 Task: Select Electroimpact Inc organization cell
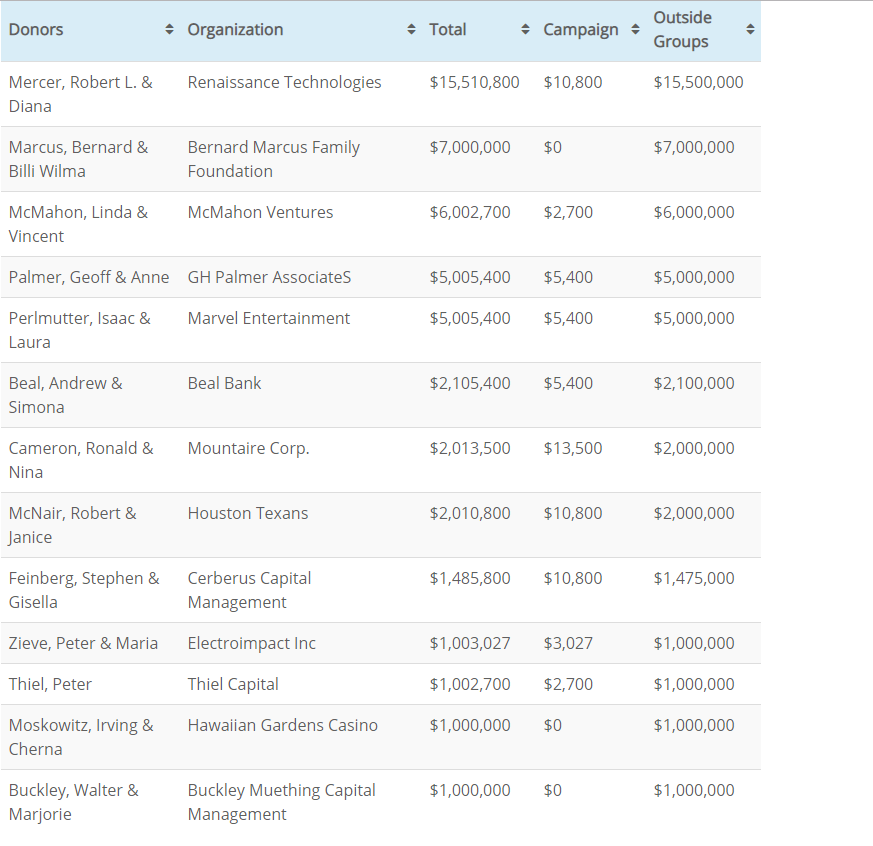[252, 643]
